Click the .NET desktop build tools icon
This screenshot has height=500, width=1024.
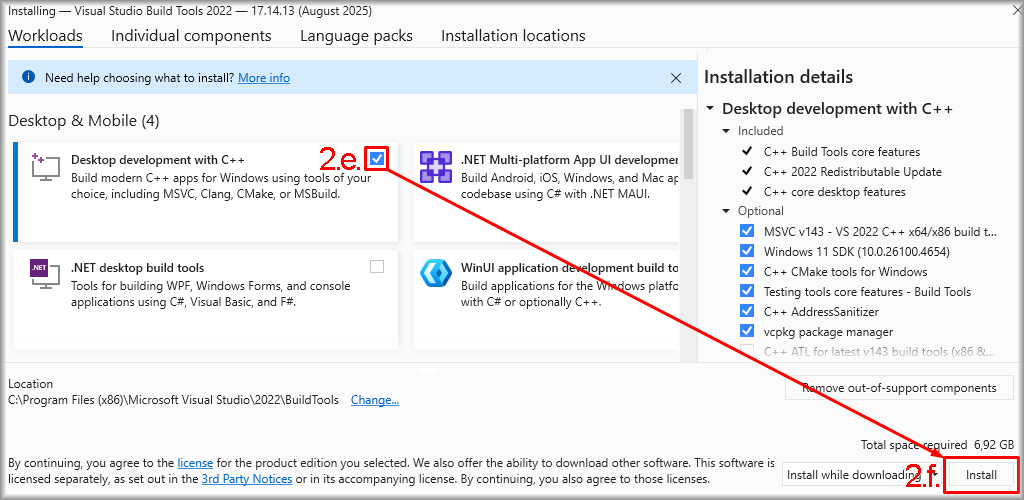(x=40, y=275)
